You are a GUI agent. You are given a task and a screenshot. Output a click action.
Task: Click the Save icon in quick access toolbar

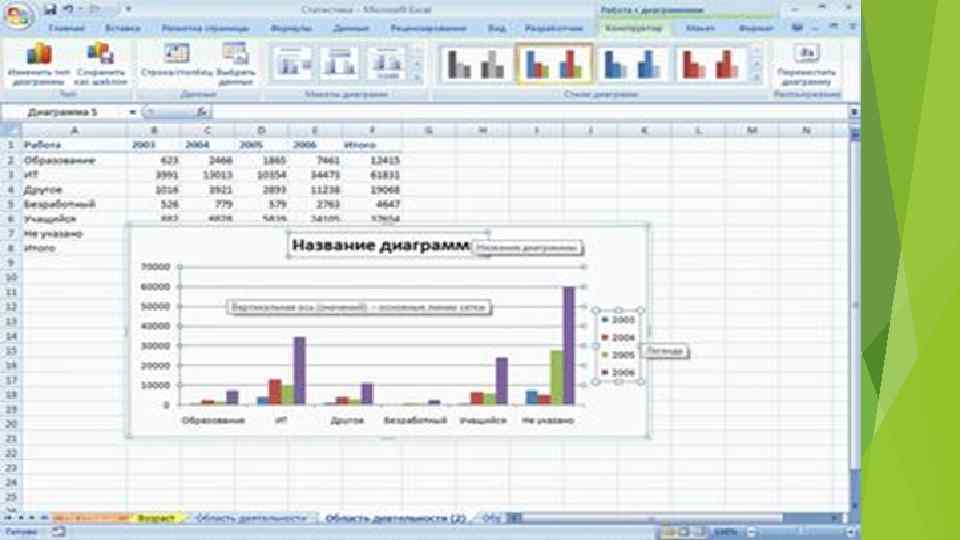coord(51,10)
